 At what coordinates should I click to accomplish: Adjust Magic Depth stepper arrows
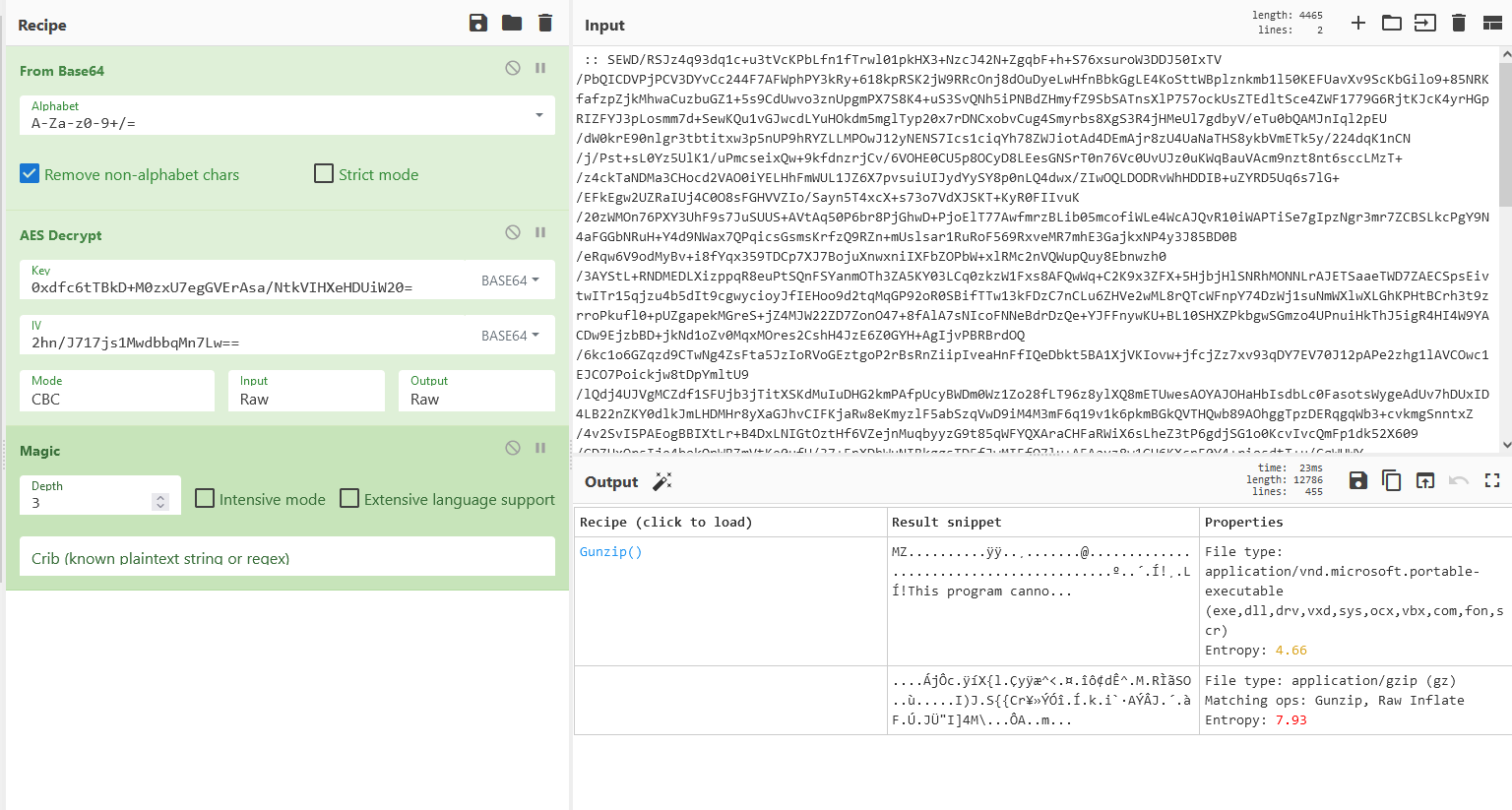coord(160,502)
